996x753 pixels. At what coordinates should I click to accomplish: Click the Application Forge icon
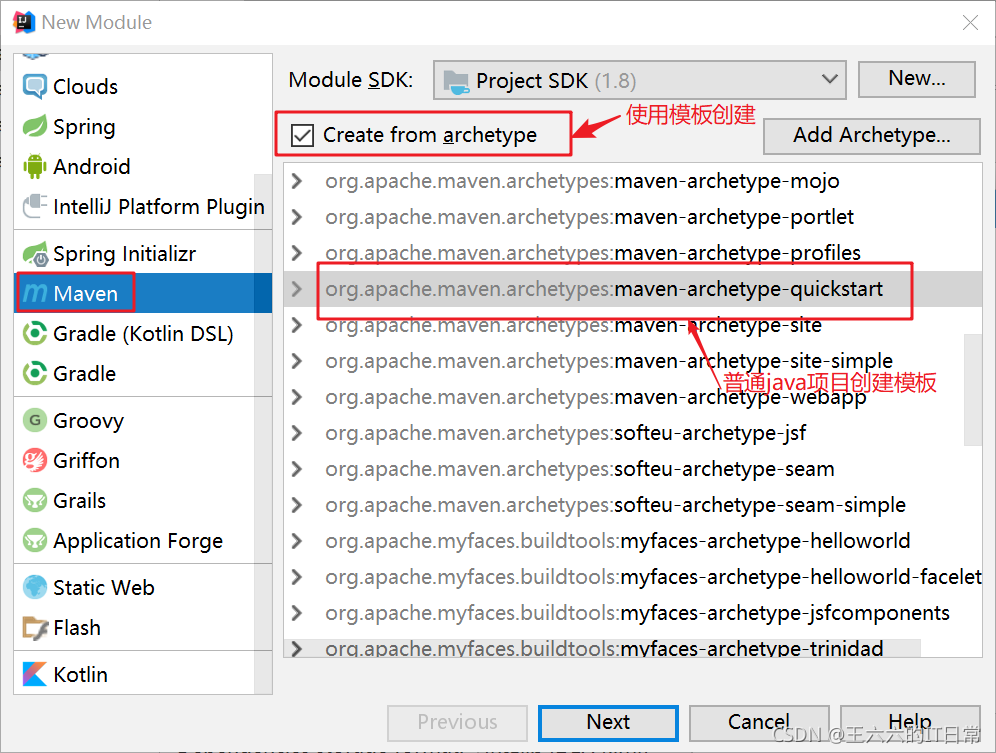pyautogui.click(x=34, y=541)
